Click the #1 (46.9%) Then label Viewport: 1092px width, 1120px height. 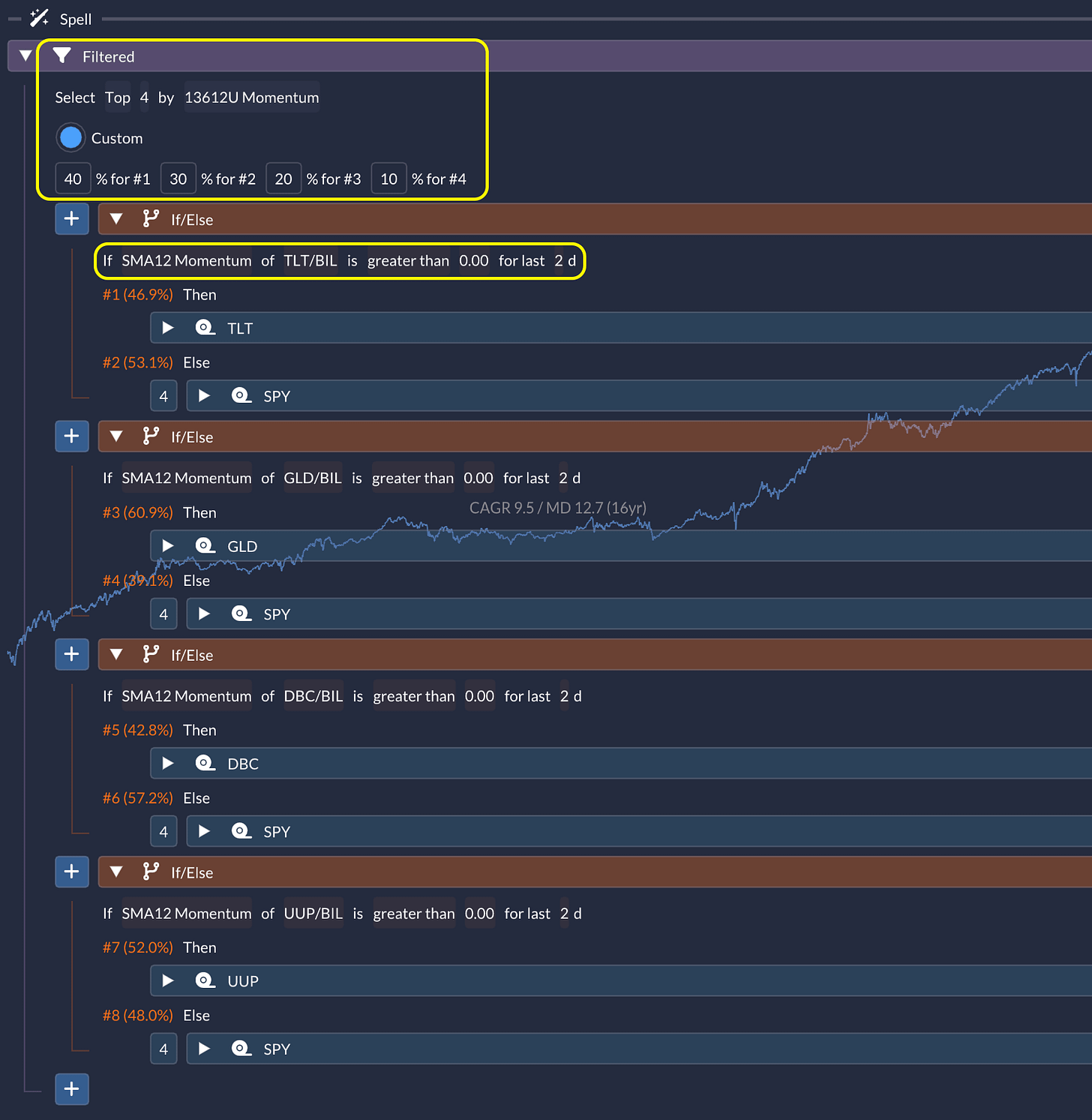tap(160, 295)
